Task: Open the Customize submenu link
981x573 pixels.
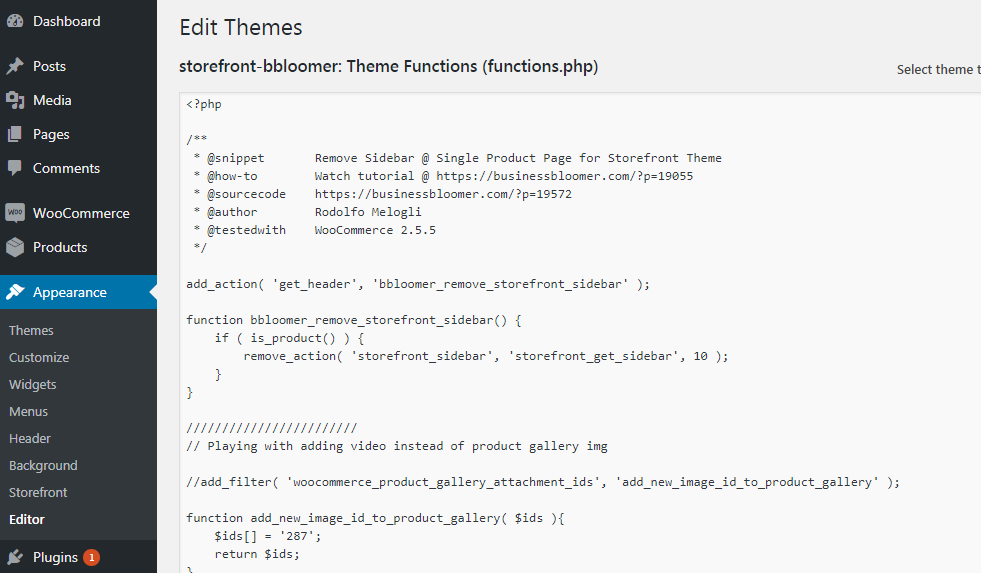Action: coord(39,357)
